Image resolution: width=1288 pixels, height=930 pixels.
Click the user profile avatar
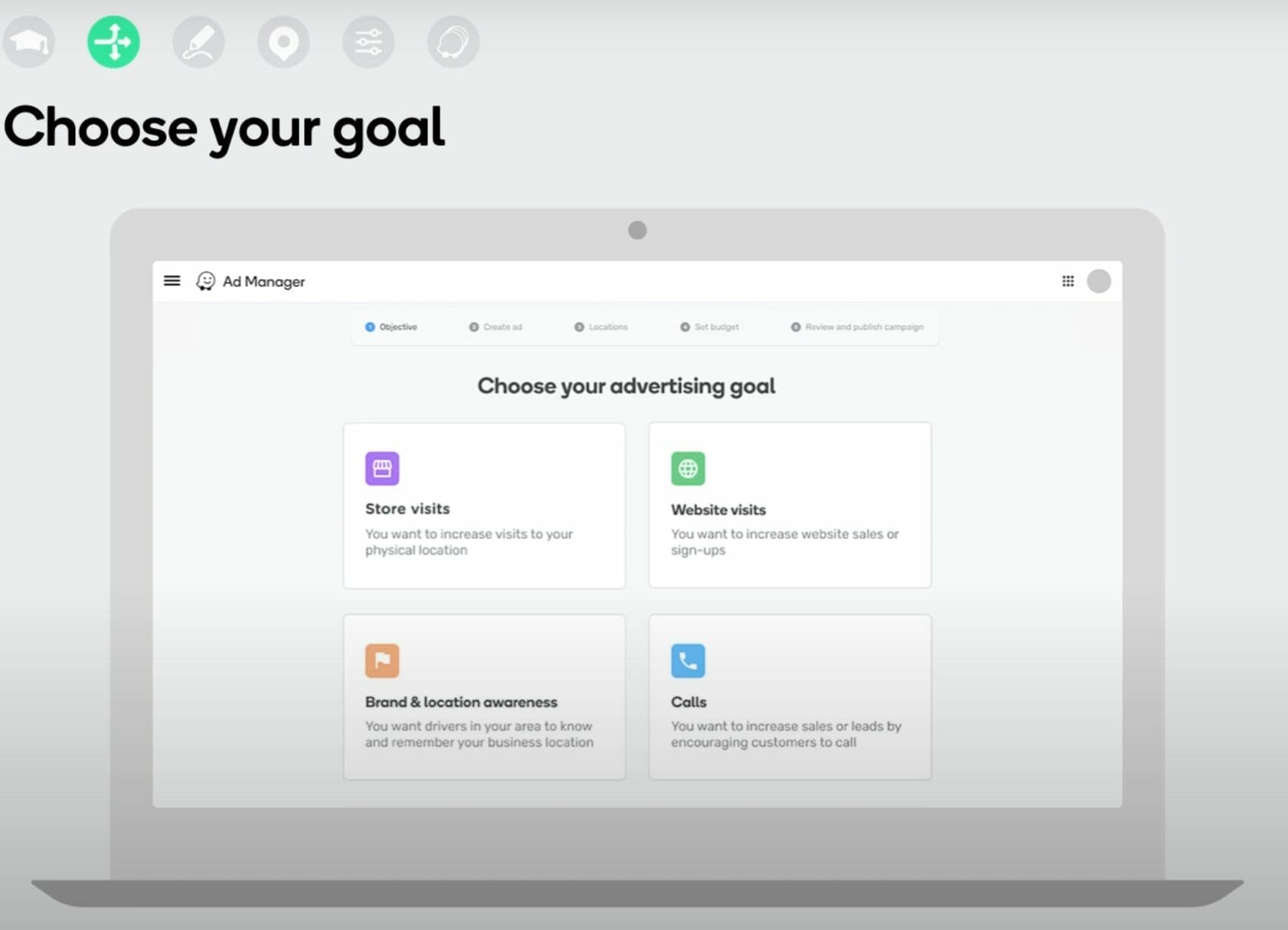click(x=1099, y=281)
